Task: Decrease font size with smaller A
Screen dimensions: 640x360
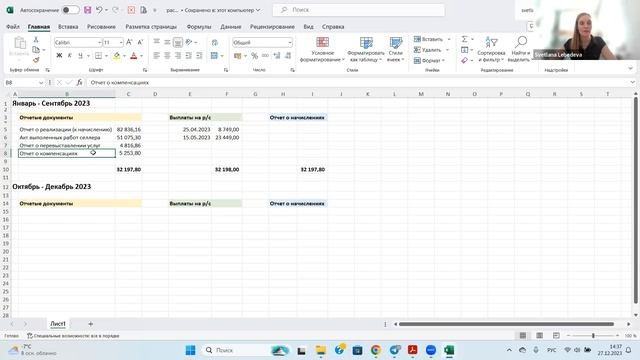Action: pyautogui.click(x=140, y=42)
